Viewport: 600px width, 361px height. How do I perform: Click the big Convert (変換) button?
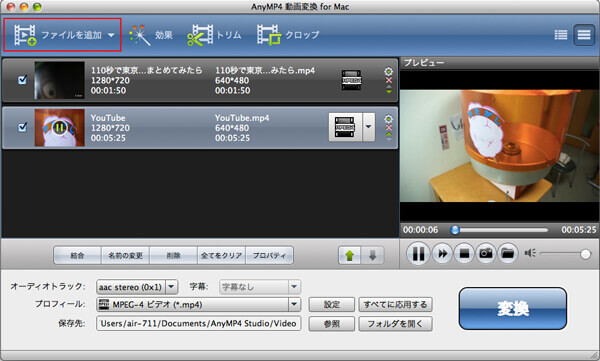[513, 309]
